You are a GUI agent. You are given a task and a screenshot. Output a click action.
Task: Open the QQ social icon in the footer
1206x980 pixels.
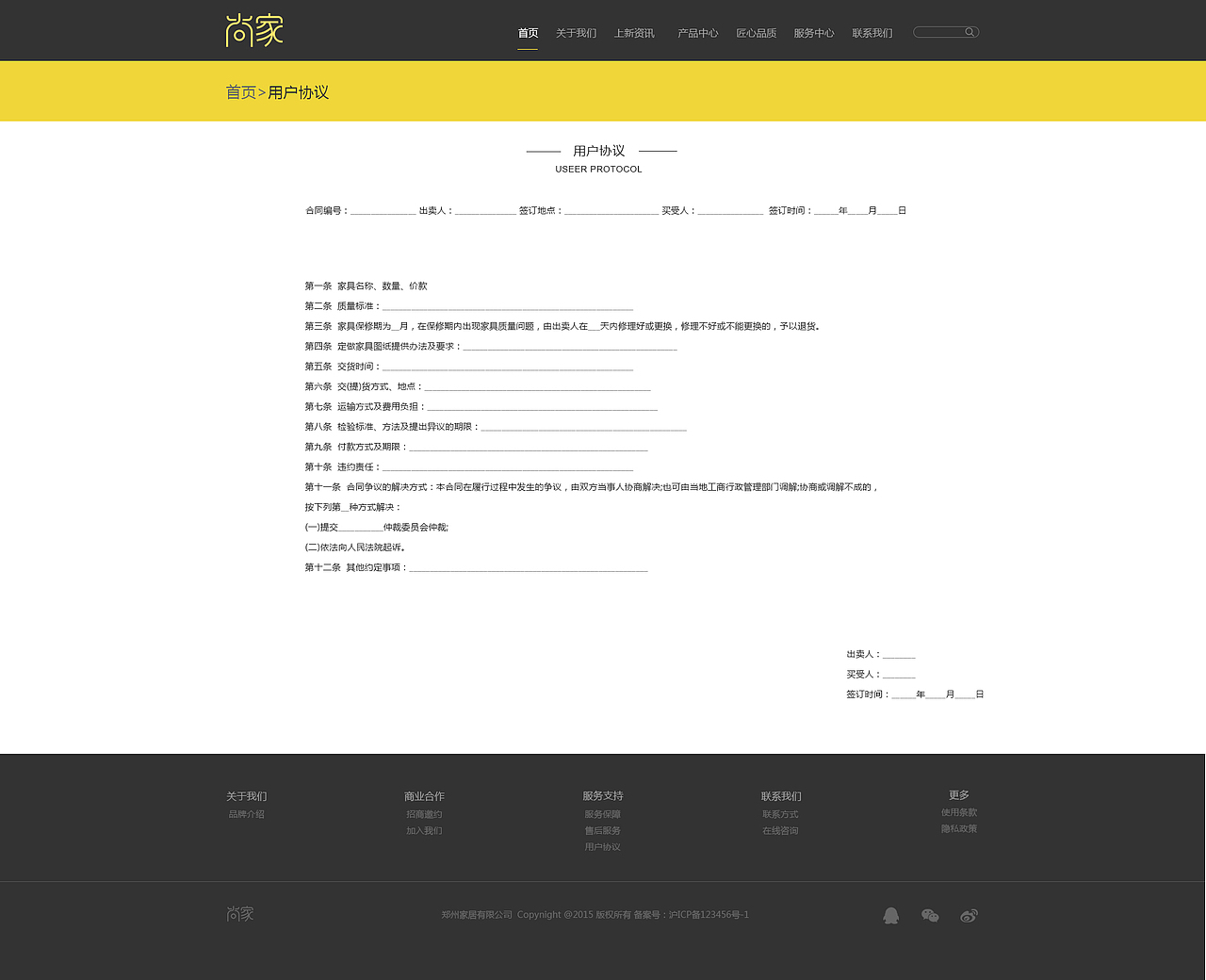tap(891, 916)
